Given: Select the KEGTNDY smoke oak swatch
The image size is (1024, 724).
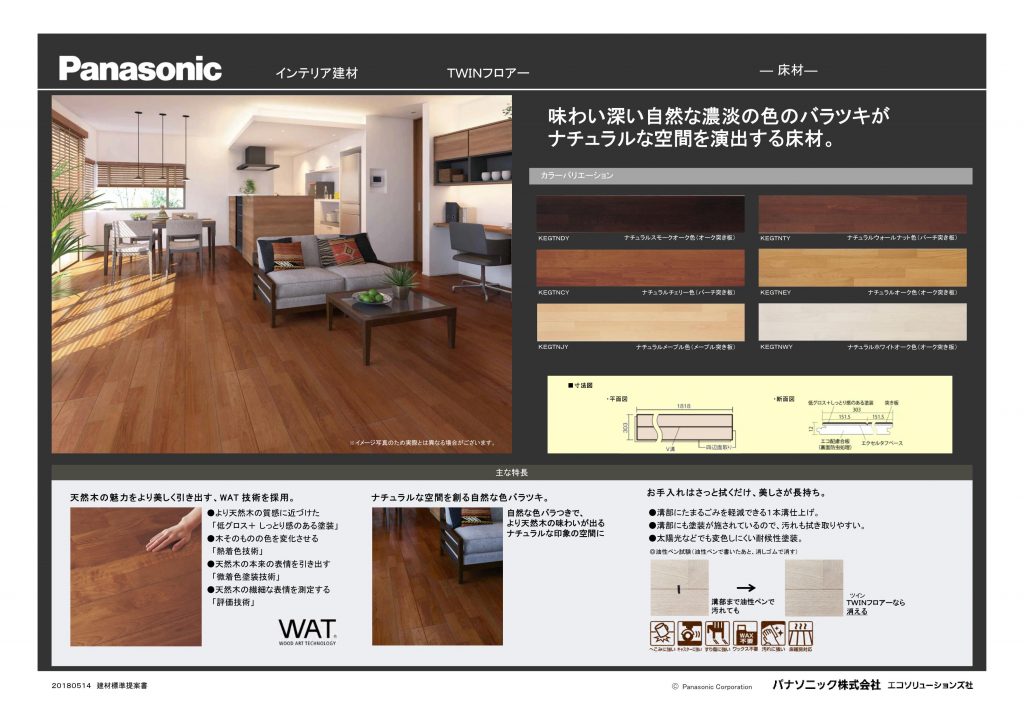Looking at the screenshot, I should [x=641, y=213].
